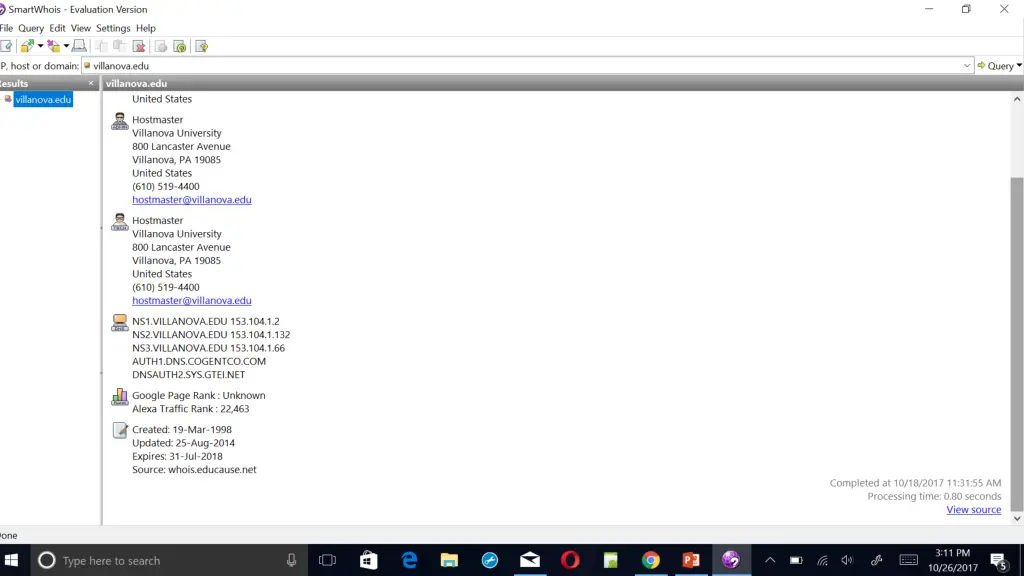The height and width of the screenshot is (576, 1024).
Task: Click the DNSAUTH2.SYS.GTEI.NET entry
Action: click(x=189, y=375)
